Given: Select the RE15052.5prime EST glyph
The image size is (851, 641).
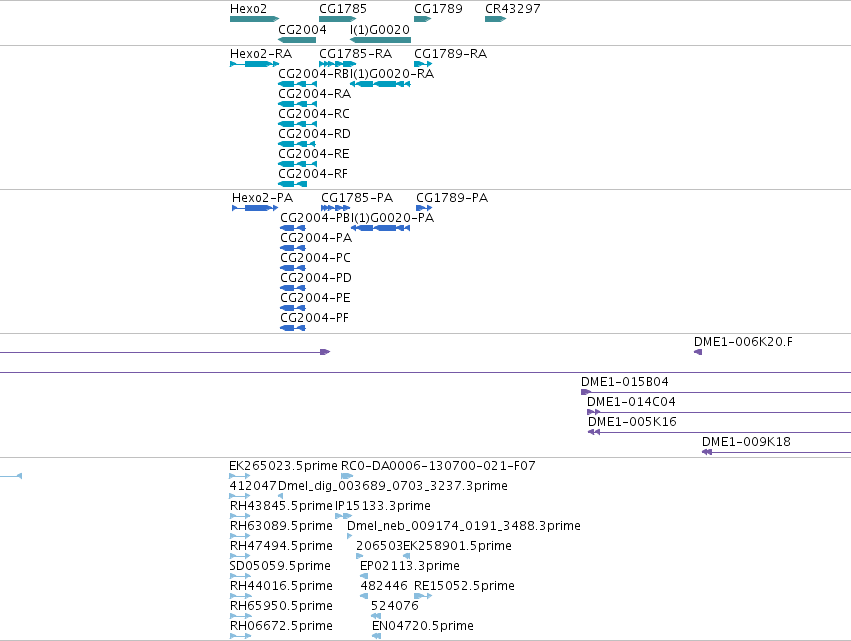Looking at the screenshot, I should click(x=423, y=596).
